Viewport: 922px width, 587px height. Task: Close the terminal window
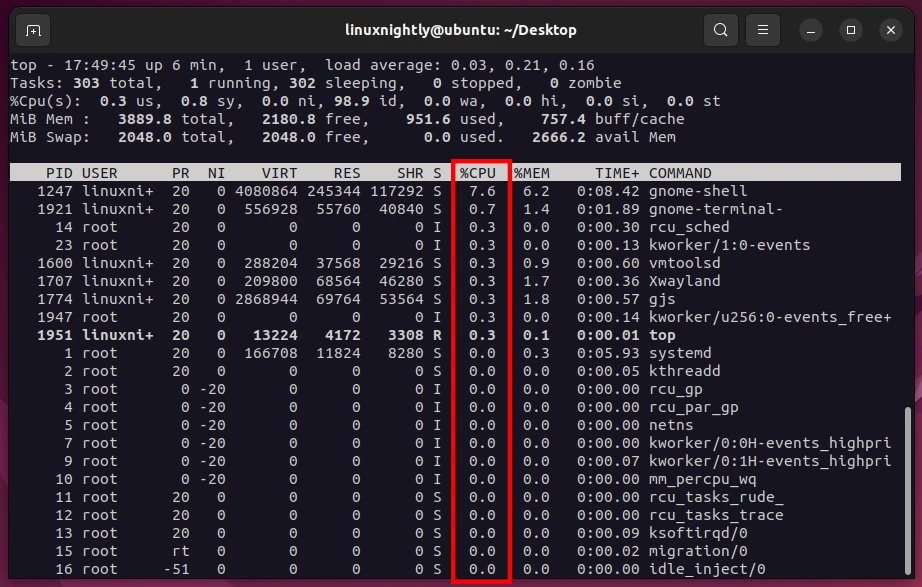(891, 30)
